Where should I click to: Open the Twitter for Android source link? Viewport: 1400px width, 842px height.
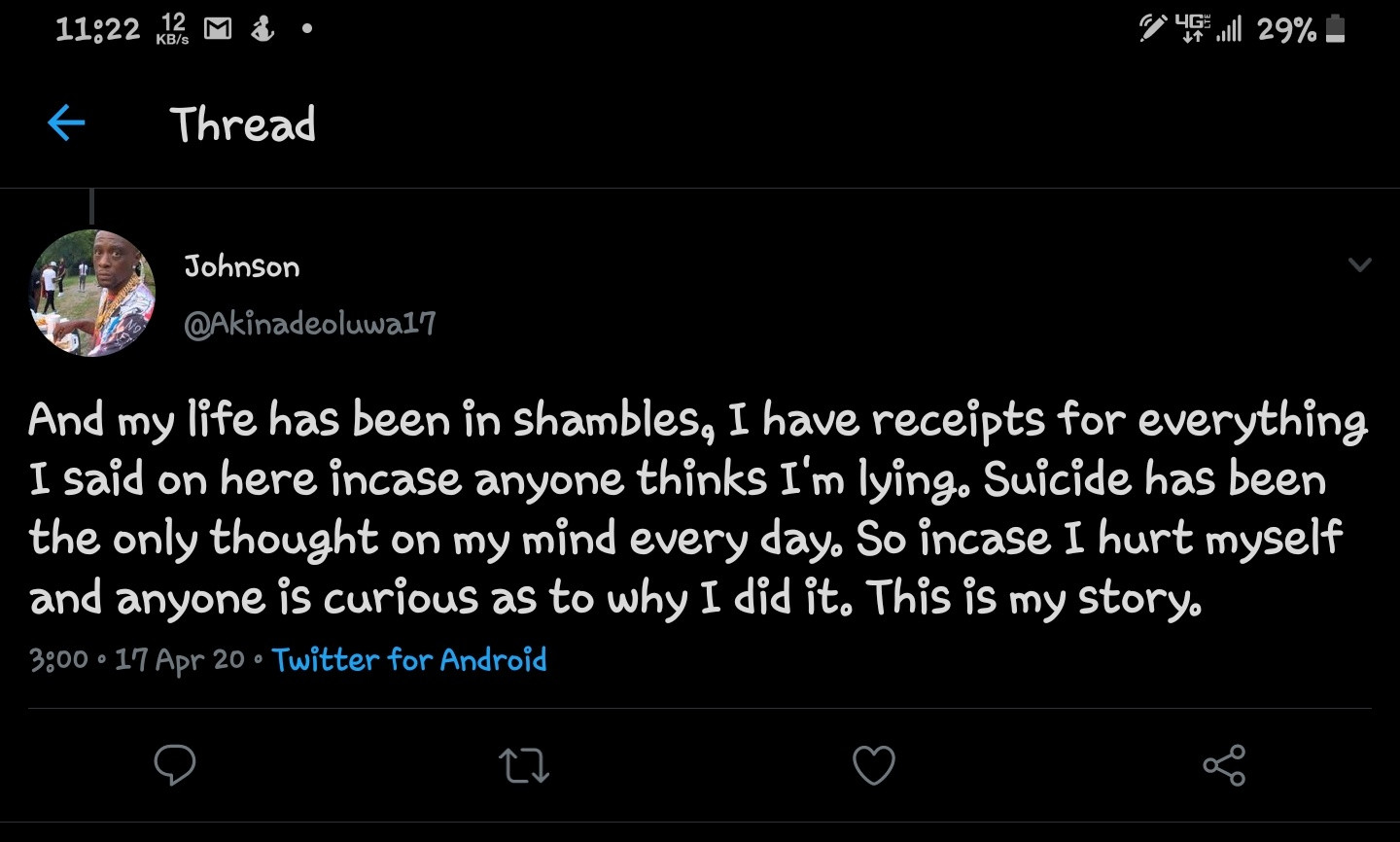[x=409, y=660]
